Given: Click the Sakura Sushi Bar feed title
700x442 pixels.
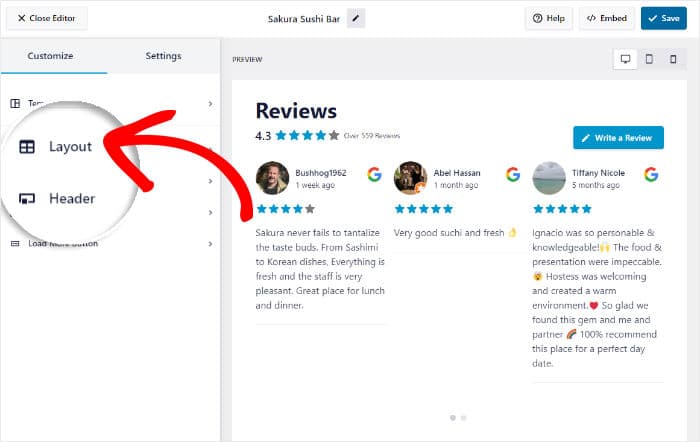Looking at the screenshot, I should 304,19.
